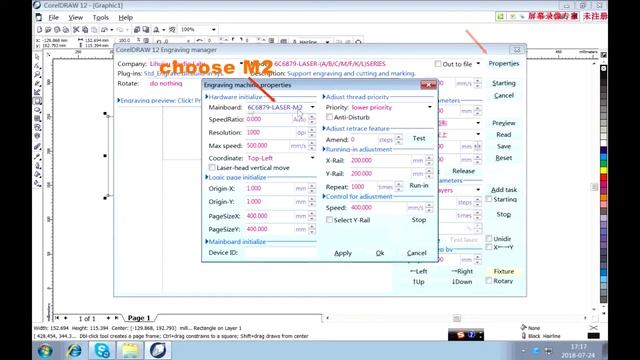Click the New document toolbar icon
This screenshot has height=360, width=640.
(39, 30)
